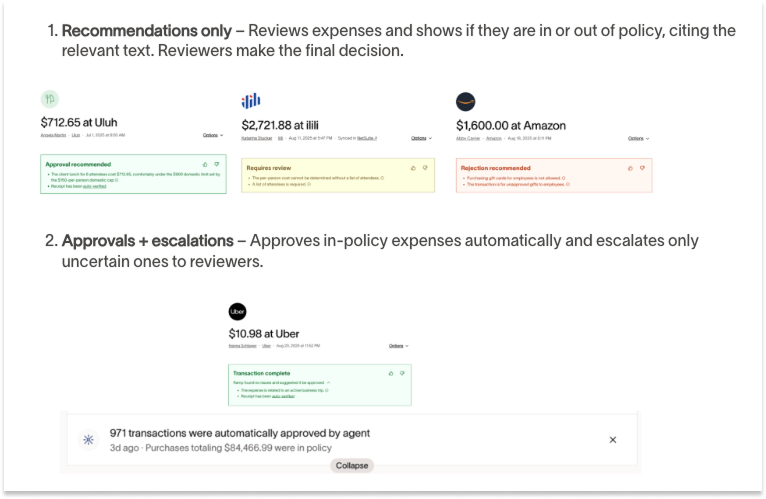
Task: Collapse the Ramp found no issues details
Action: (328, 383)
